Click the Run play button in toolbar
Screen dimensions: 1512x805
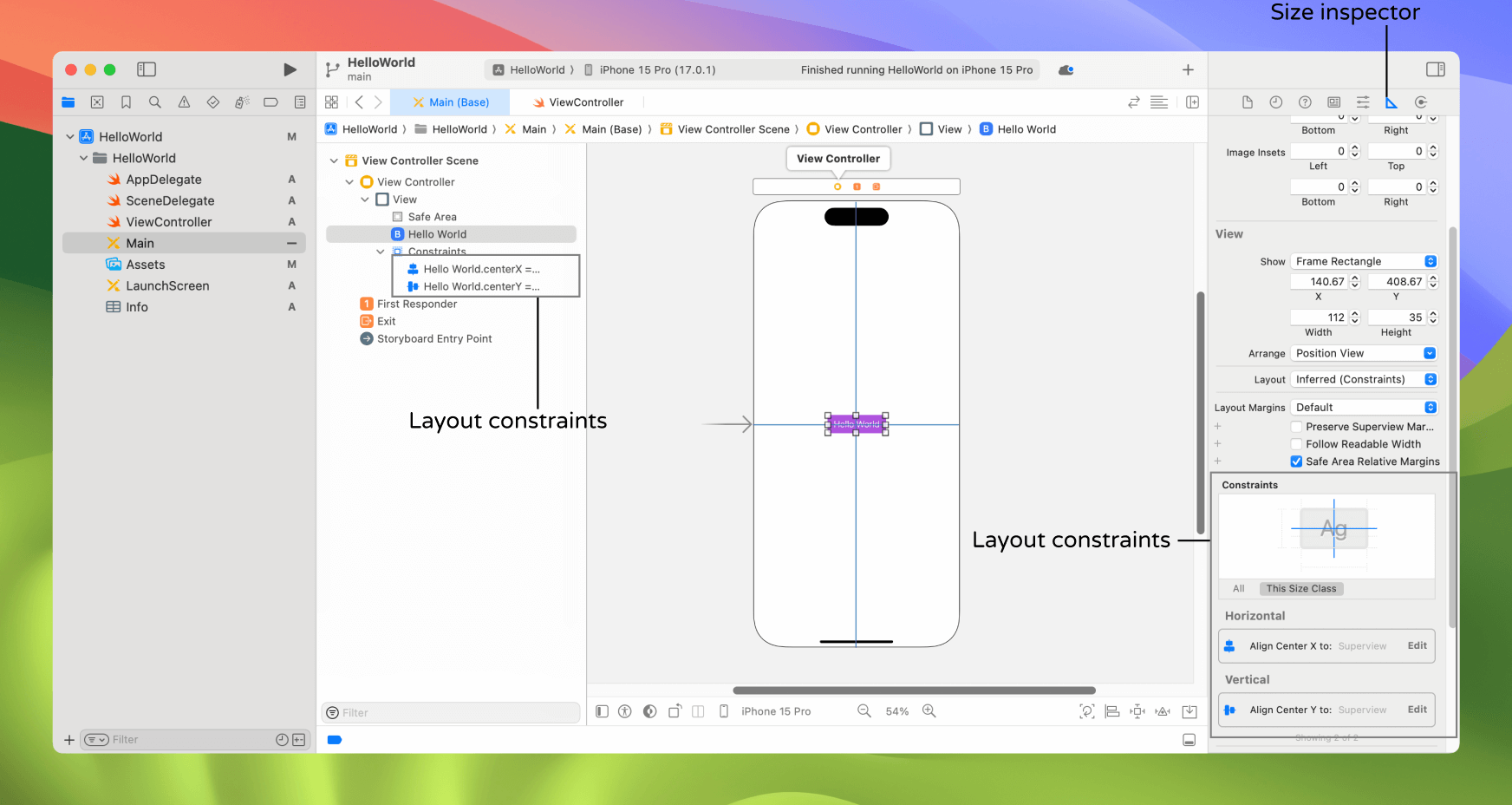click(x=290, y=69)
